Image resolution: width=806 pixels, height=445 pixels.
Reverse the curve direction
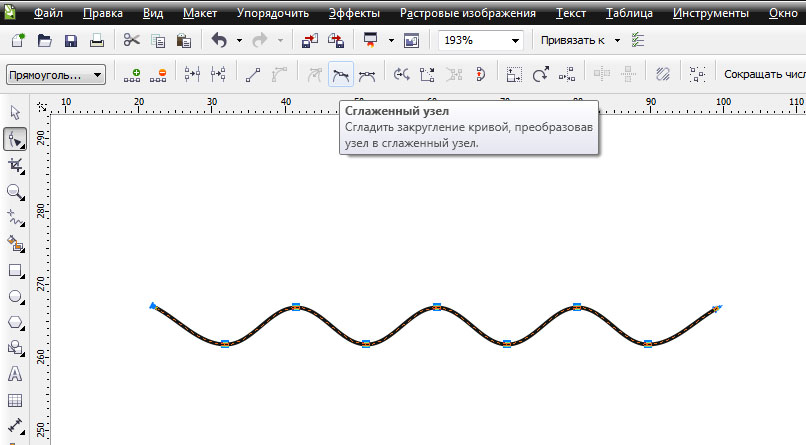tap(401, 75)
